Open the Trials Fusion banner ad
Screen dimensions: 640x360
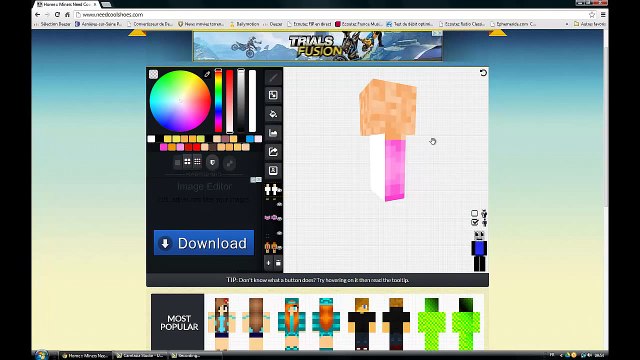click(x=318, y=45)
